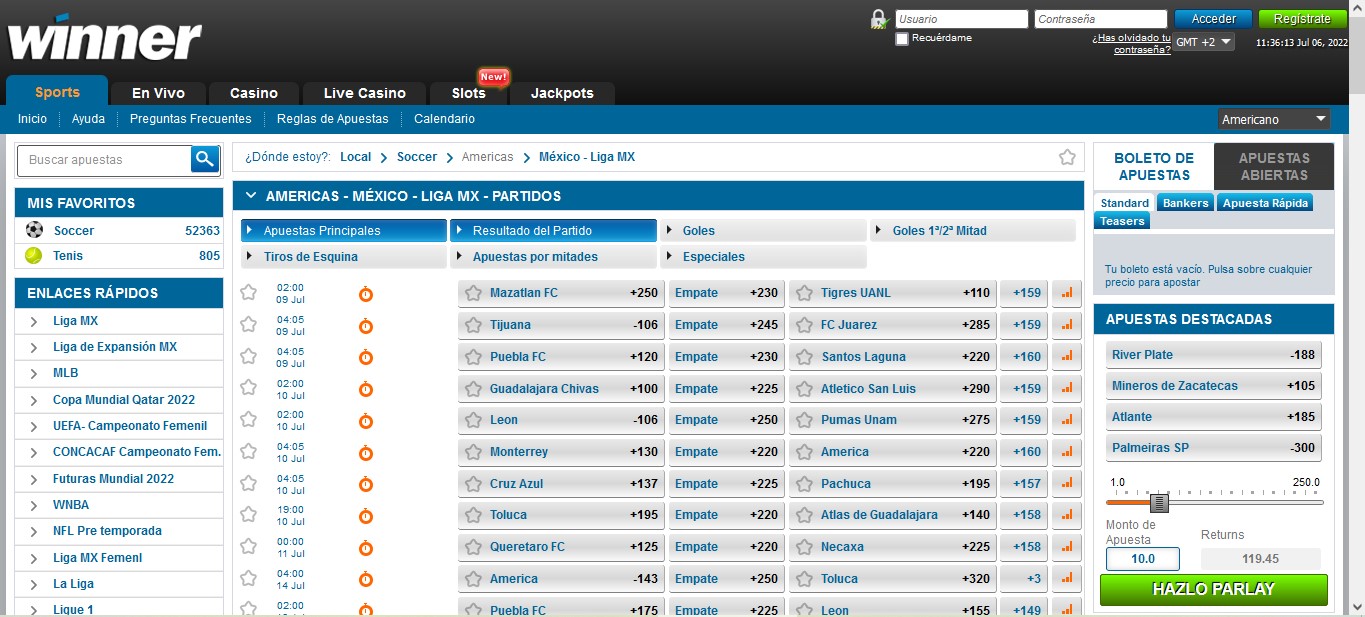Expand Apuestas por mitades market category
The image size is (1365, 617).
(x=553, y=257)
